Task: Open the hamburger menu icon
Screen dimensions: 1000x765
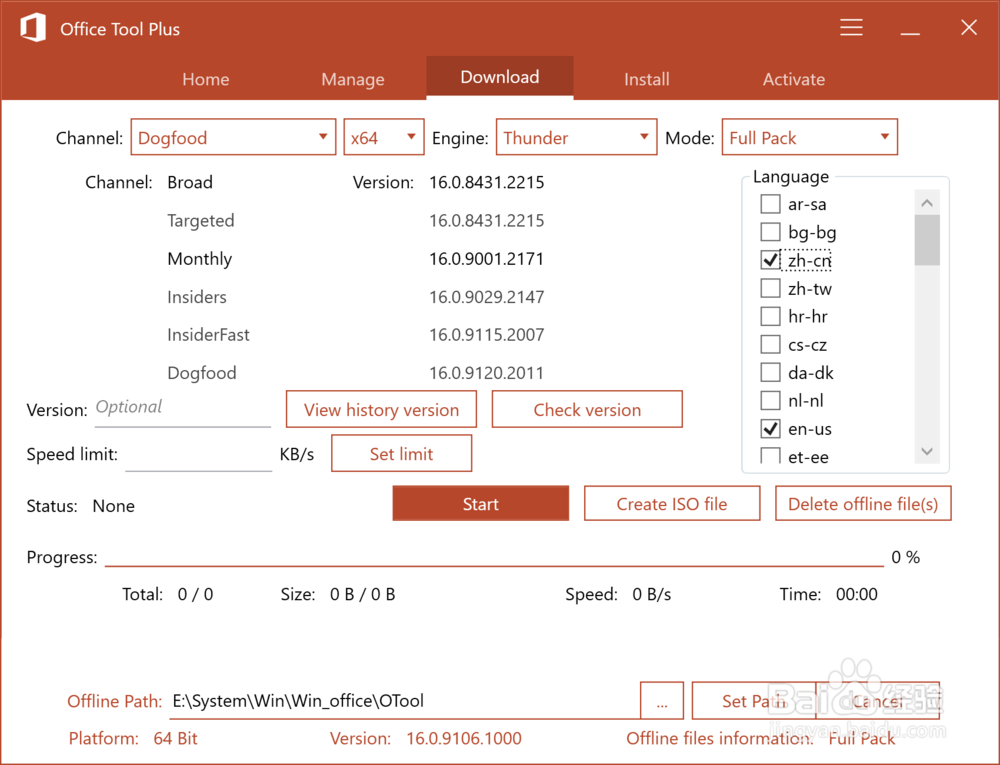Action: pyautogui.click(x=851, y=27)
